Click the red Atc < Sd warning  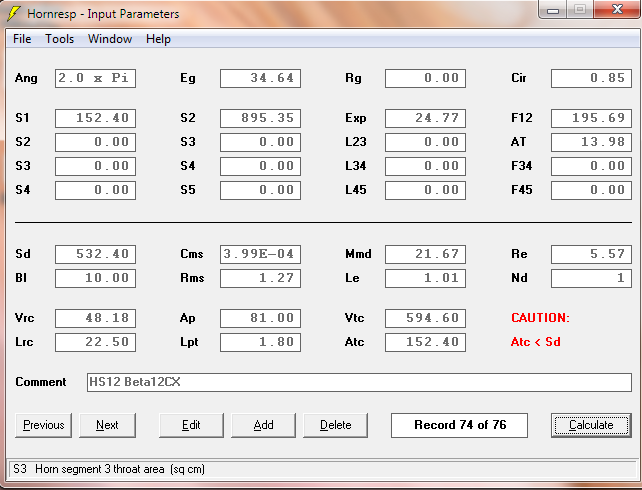tap(536, 342)
